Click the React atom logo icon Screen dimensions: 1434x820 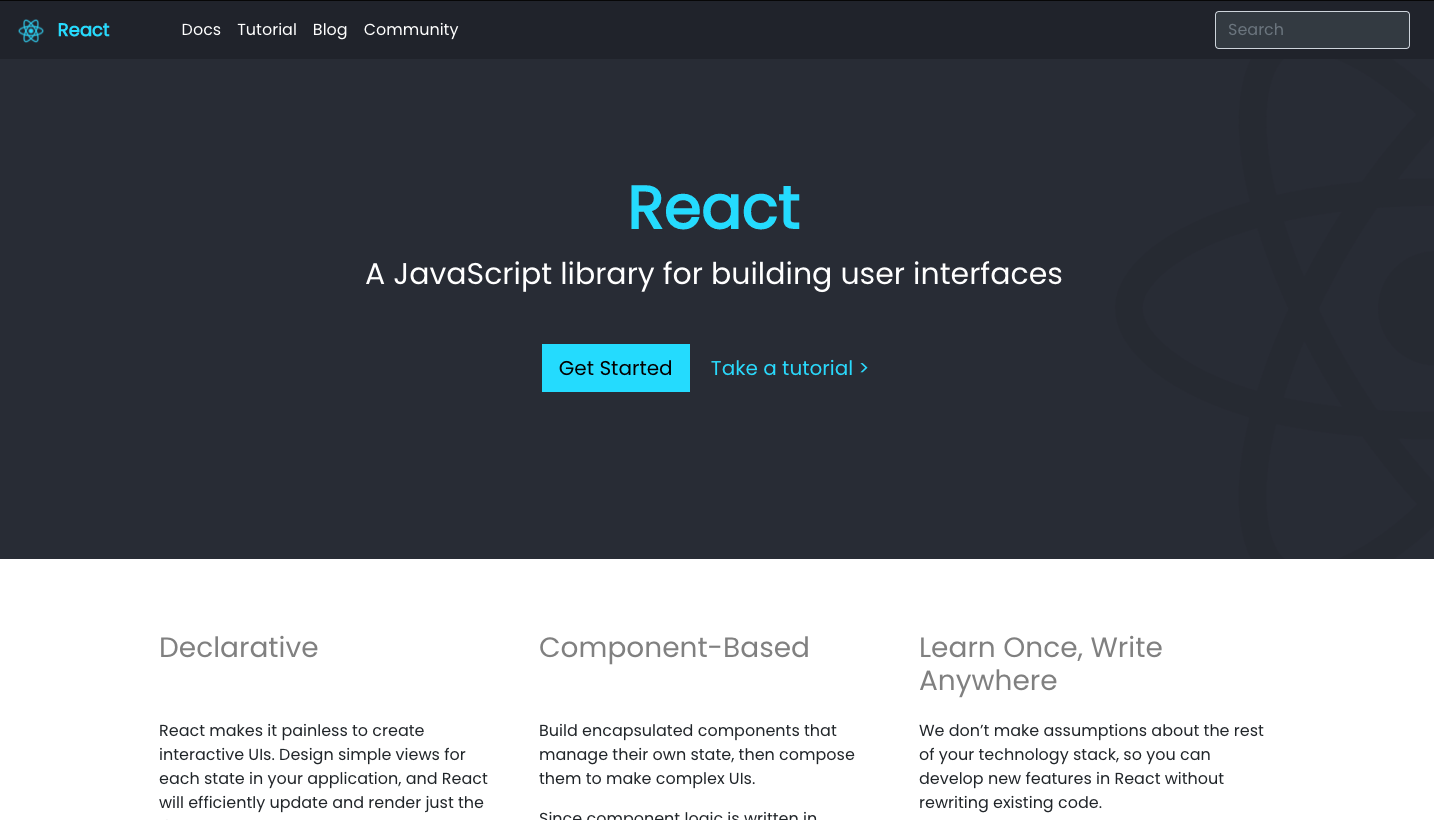(31, 30)
